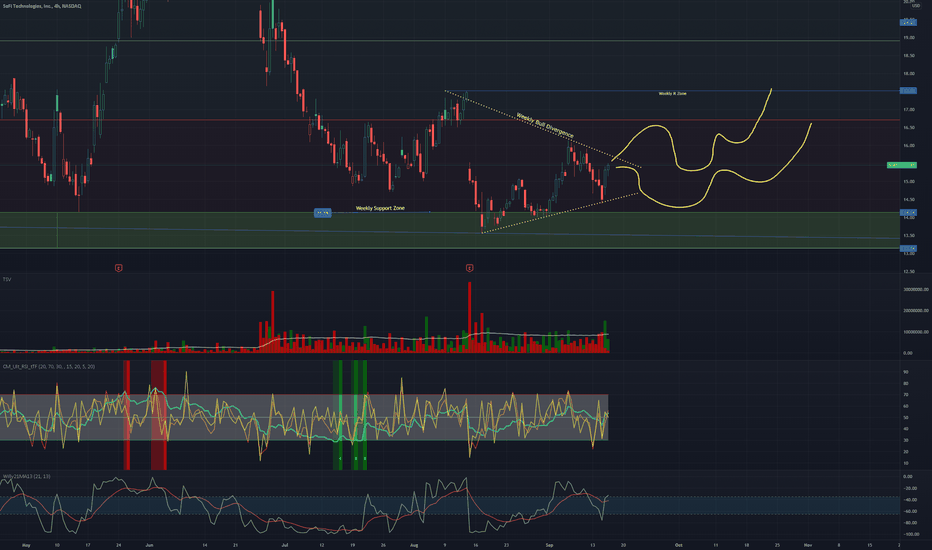Click the 30000000.00 volume axis value
This screenshot has height=550, width=932.
[916, 290]
